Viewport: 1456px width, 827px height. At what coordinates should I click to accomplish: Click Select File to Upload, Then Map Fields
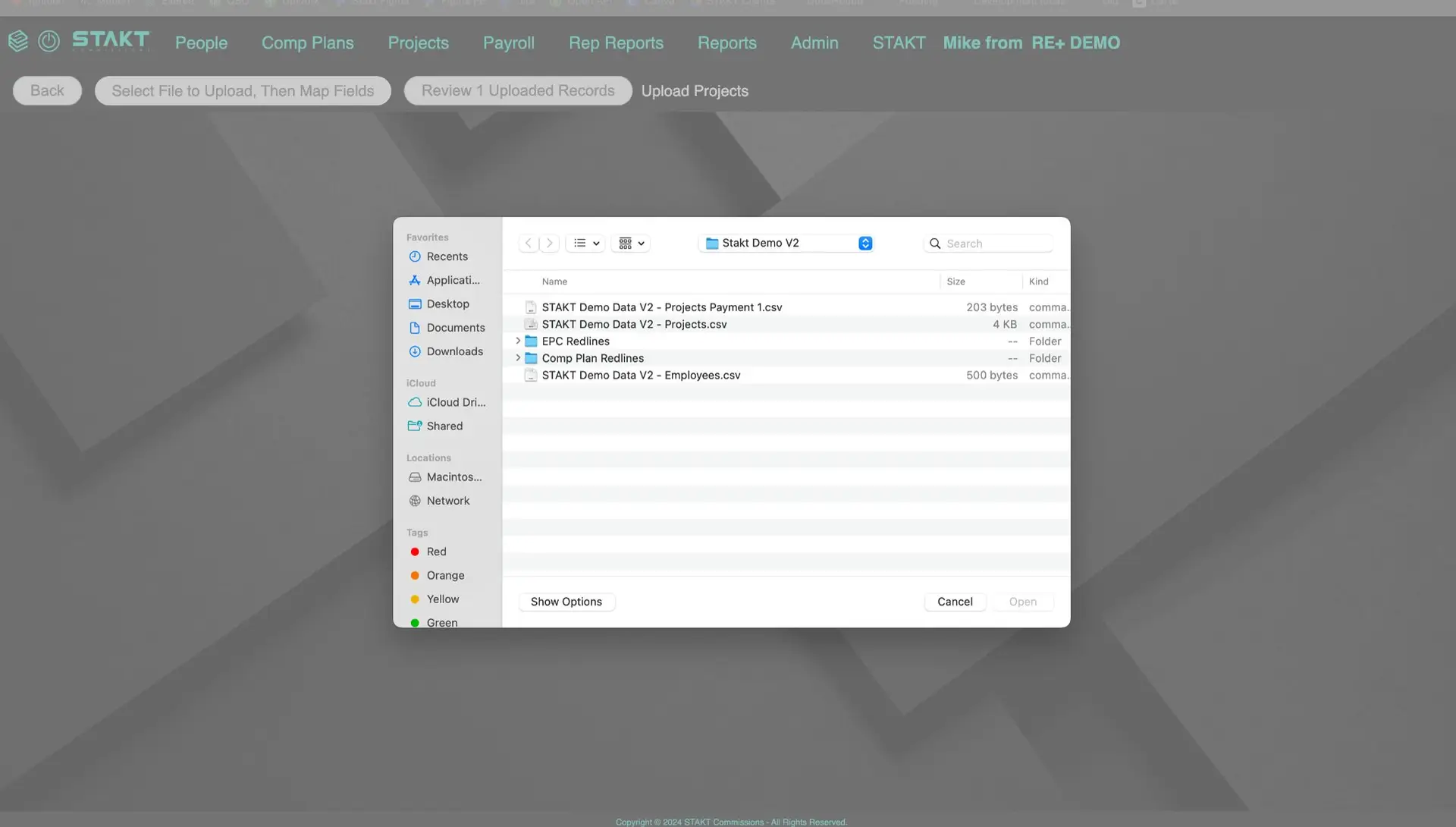click(x=243, y=90)
